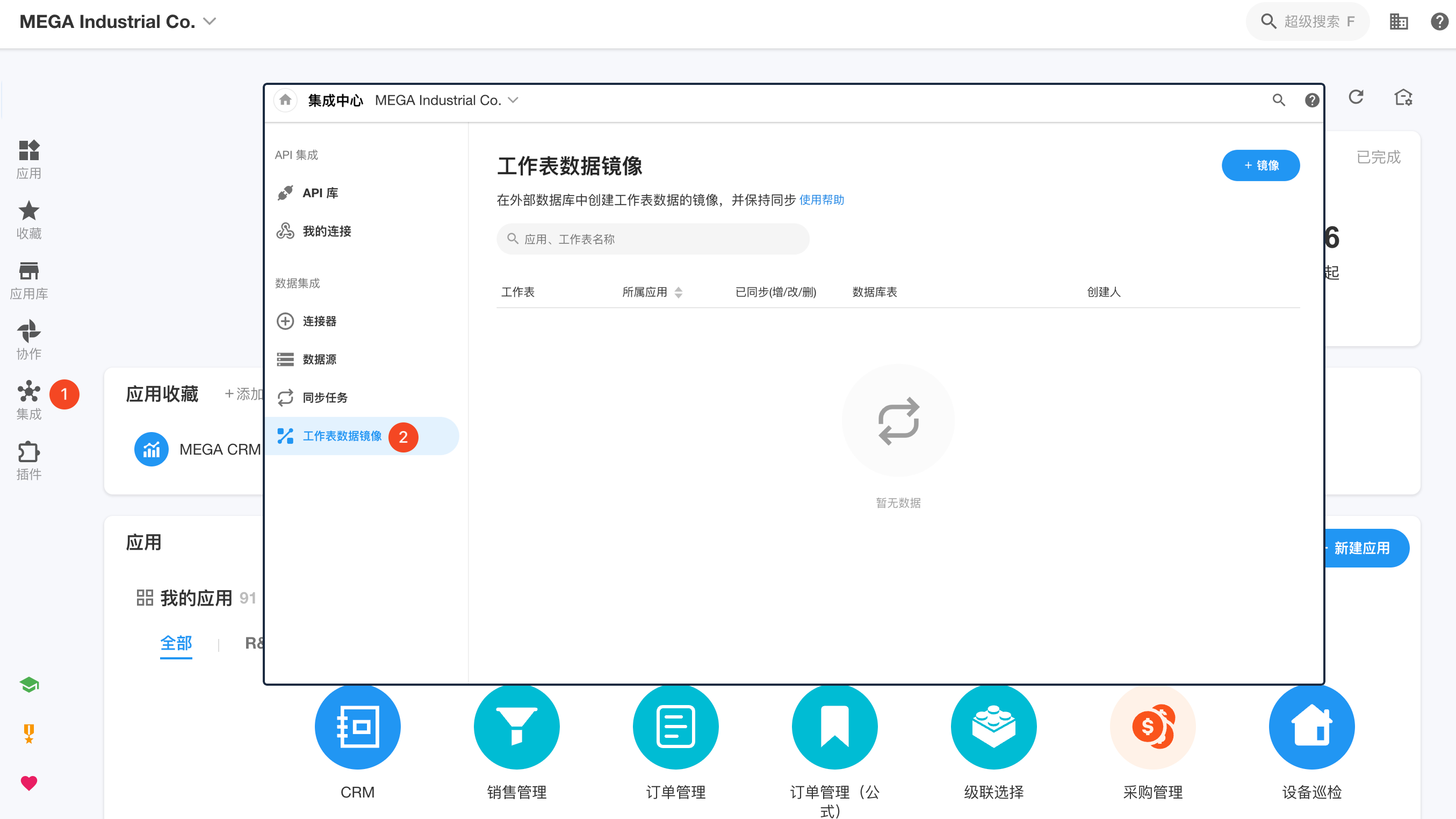This screenshot has height=819, width=1456.
Task: Switch to the 全部 tab
Action: 176,643
